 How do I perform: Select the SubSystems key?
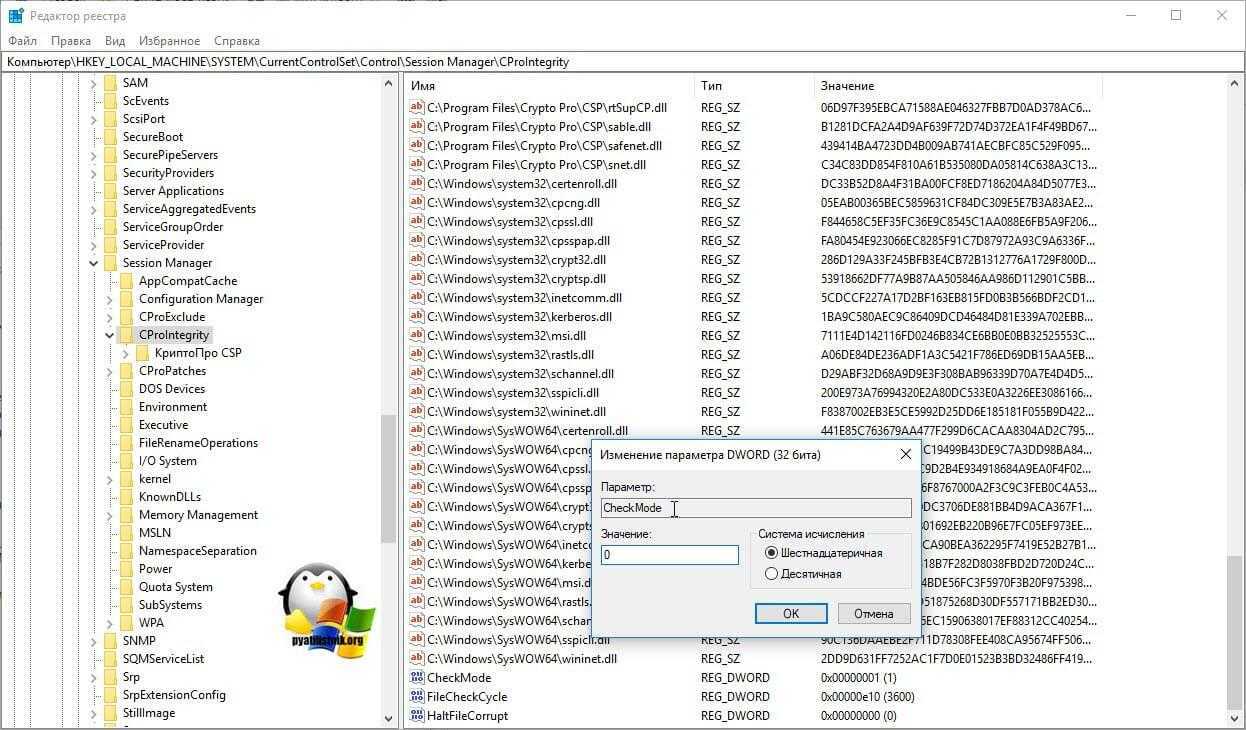[170, 605]
